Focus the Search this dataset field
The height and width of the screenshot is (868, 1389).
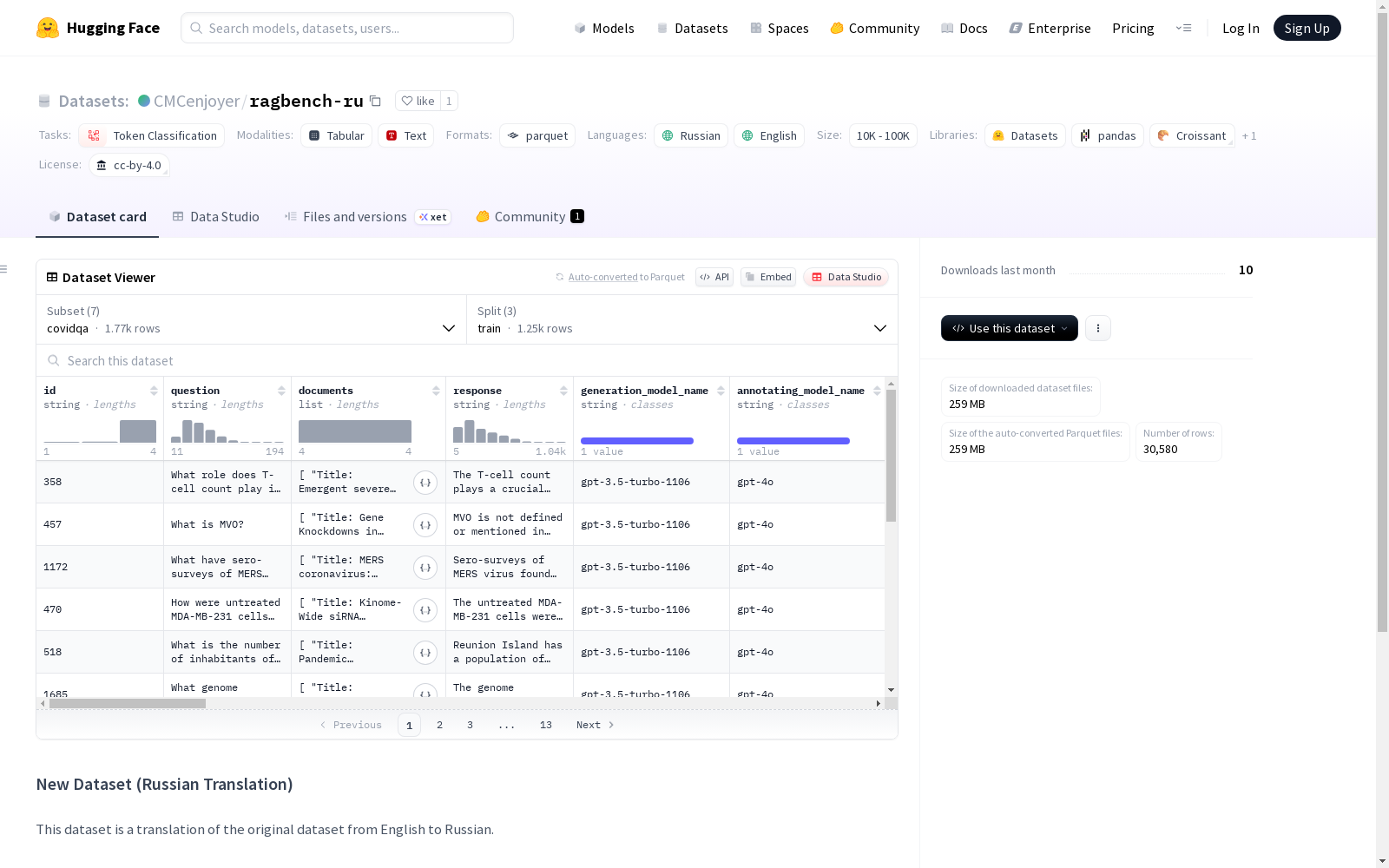[467, 360]
